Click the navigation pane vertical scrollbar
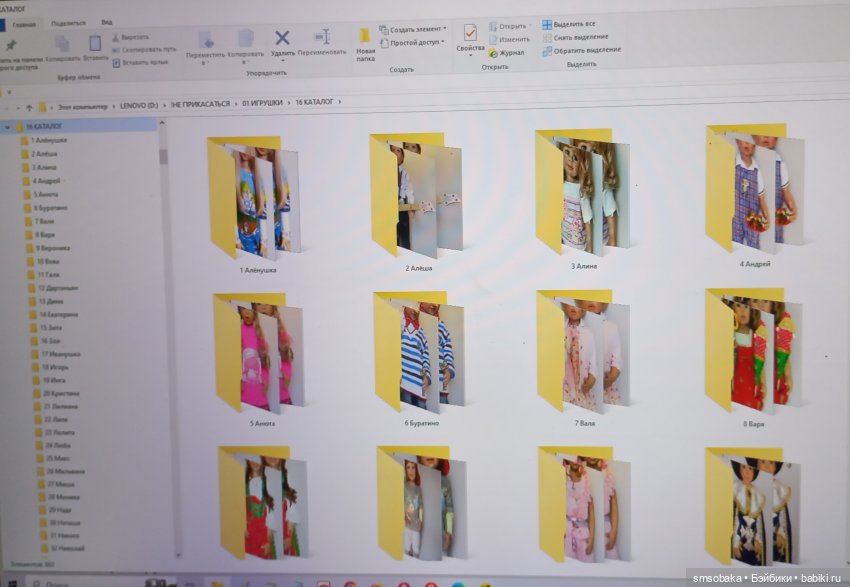Viewport: 850px width, 587px height. pos(164,300)
